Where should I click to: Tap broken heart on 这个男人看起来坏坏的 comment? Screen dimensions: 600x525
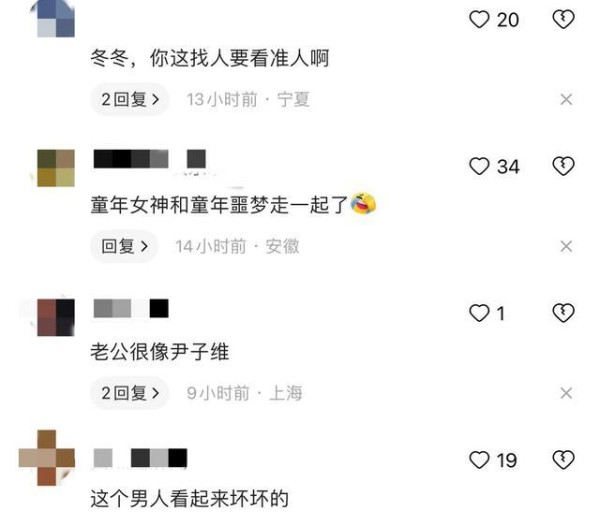click(x=563, y=460)
